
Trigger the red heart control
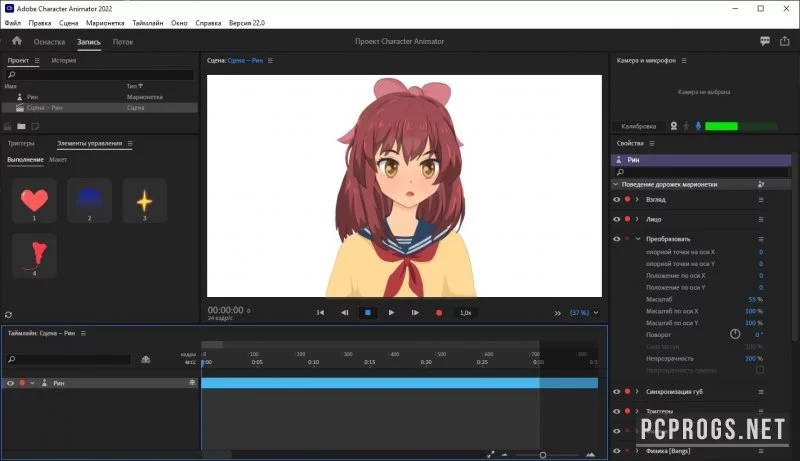tap(34, 200)
